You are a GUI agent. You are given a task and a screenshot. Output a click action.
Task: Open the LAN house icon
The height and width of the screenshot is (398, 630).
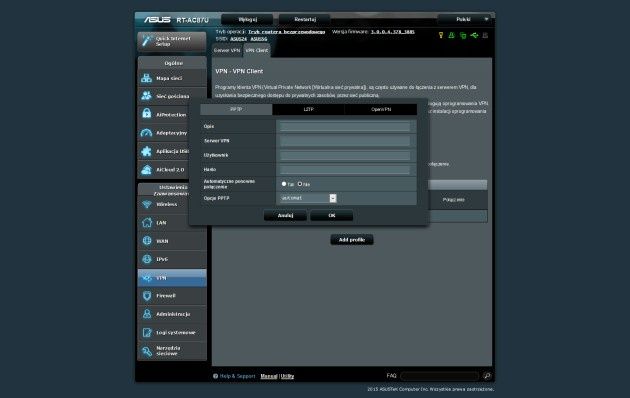[147, 222]
